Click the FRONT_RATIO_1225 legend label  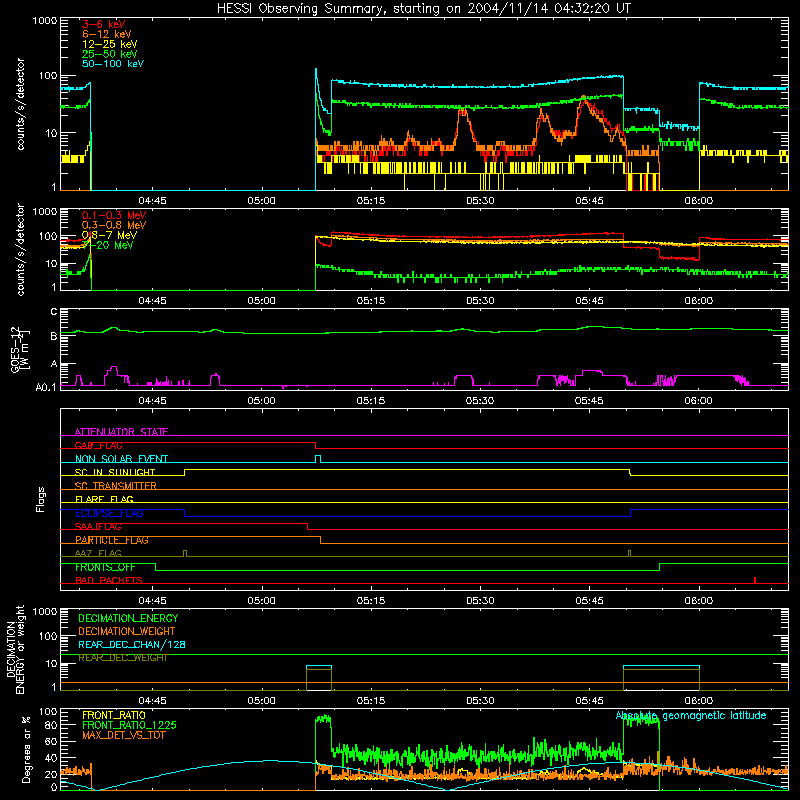coord(129,725)
